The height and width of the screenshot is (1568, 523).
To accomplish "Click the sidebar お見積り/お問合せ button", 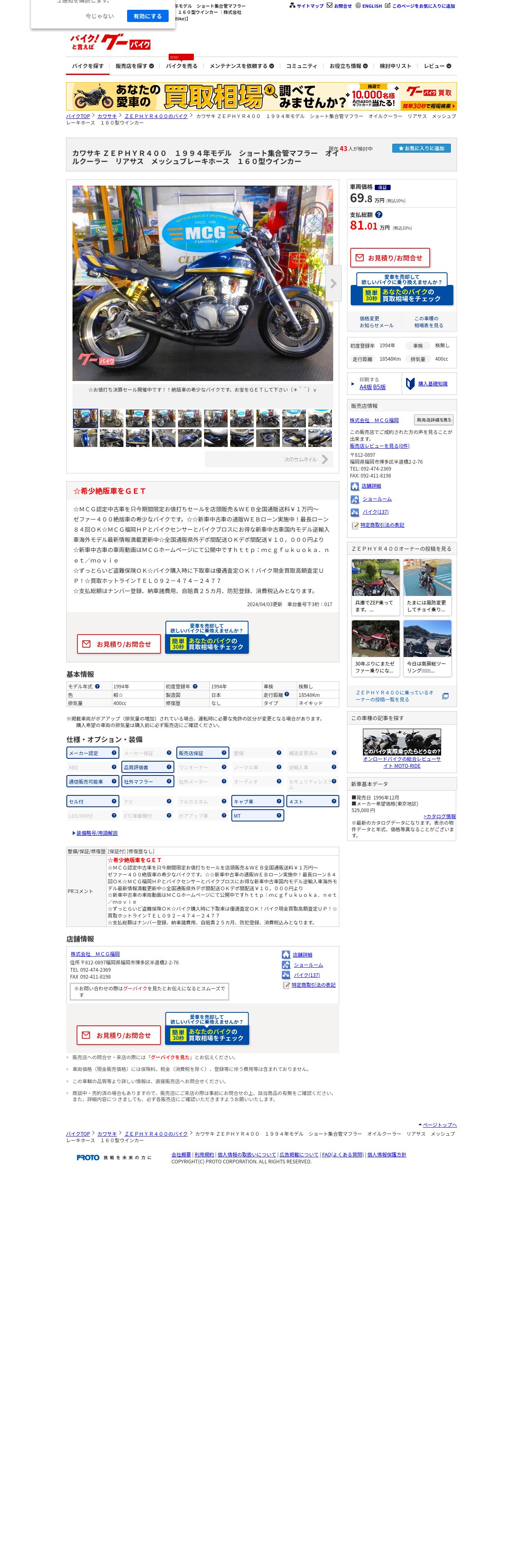I will pyautogui.click(x=390, y=258).
